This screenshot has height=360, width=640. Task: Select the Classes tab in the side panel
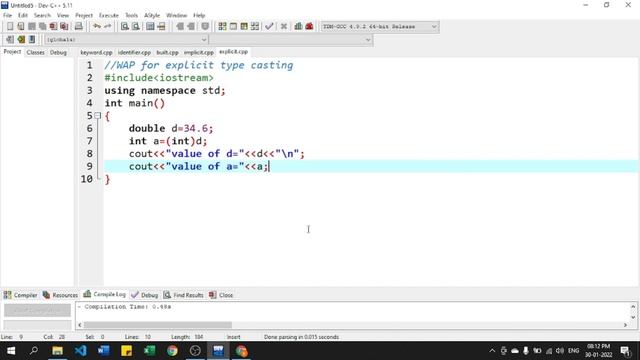[36, 52]
